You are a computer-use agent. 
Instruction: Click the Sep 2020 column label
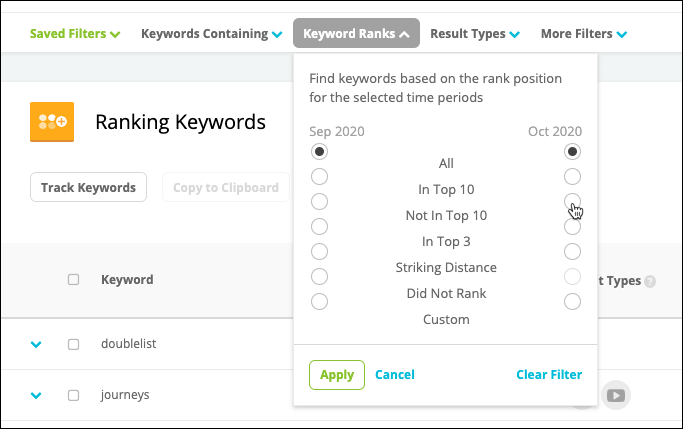coord(337,132)
